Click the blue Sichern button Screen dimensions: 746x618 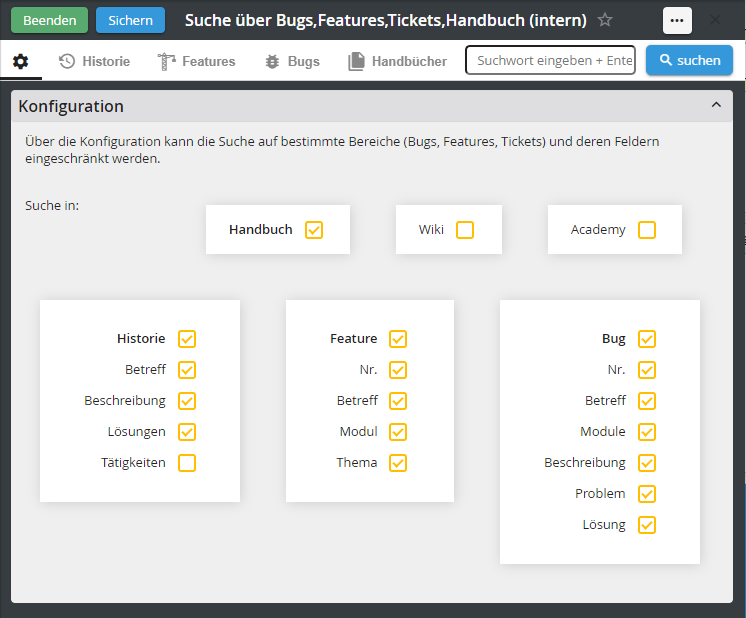[x=130, y=20]
